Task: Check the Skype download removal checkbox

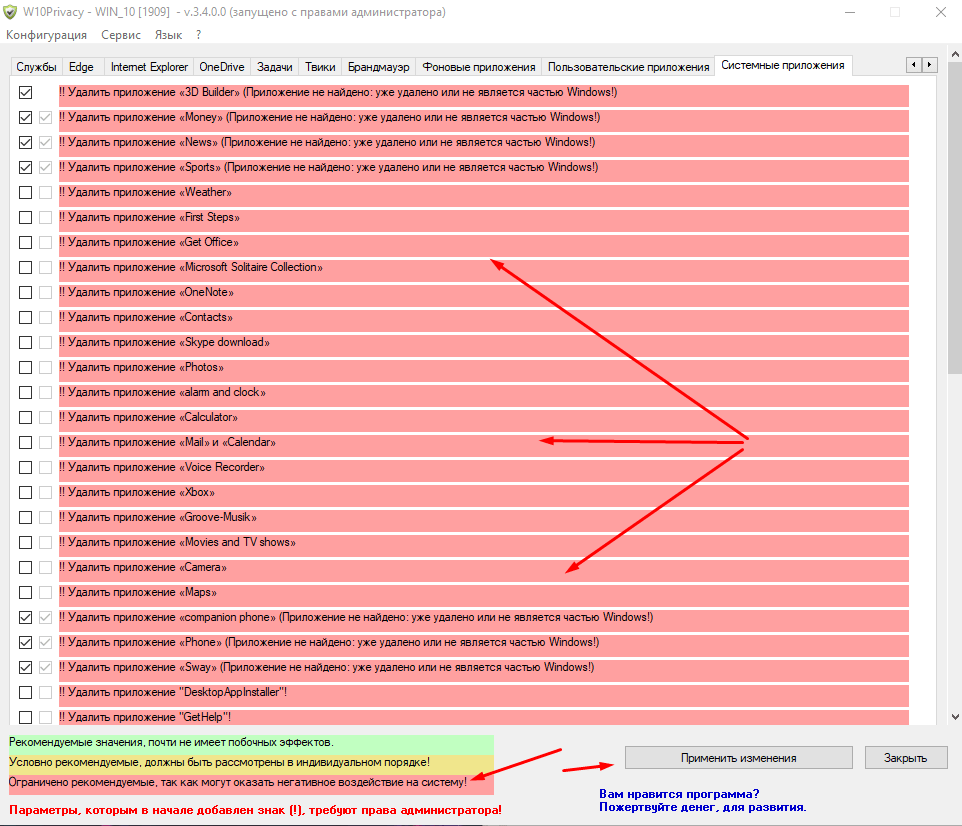Action: tap(25, 342)
